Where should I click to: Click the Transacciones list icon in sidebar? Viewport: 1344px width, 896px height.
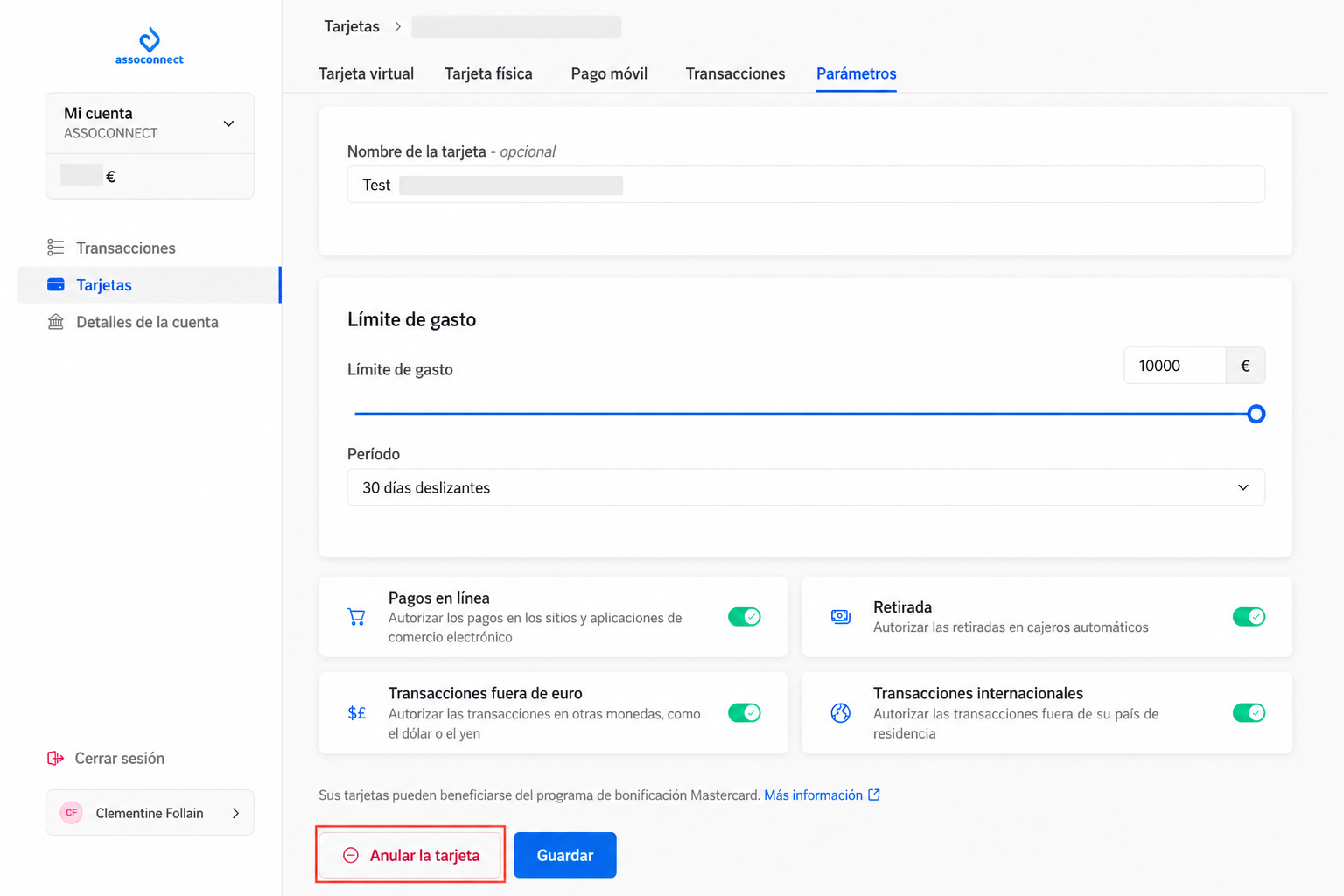(x=56, y=248)
